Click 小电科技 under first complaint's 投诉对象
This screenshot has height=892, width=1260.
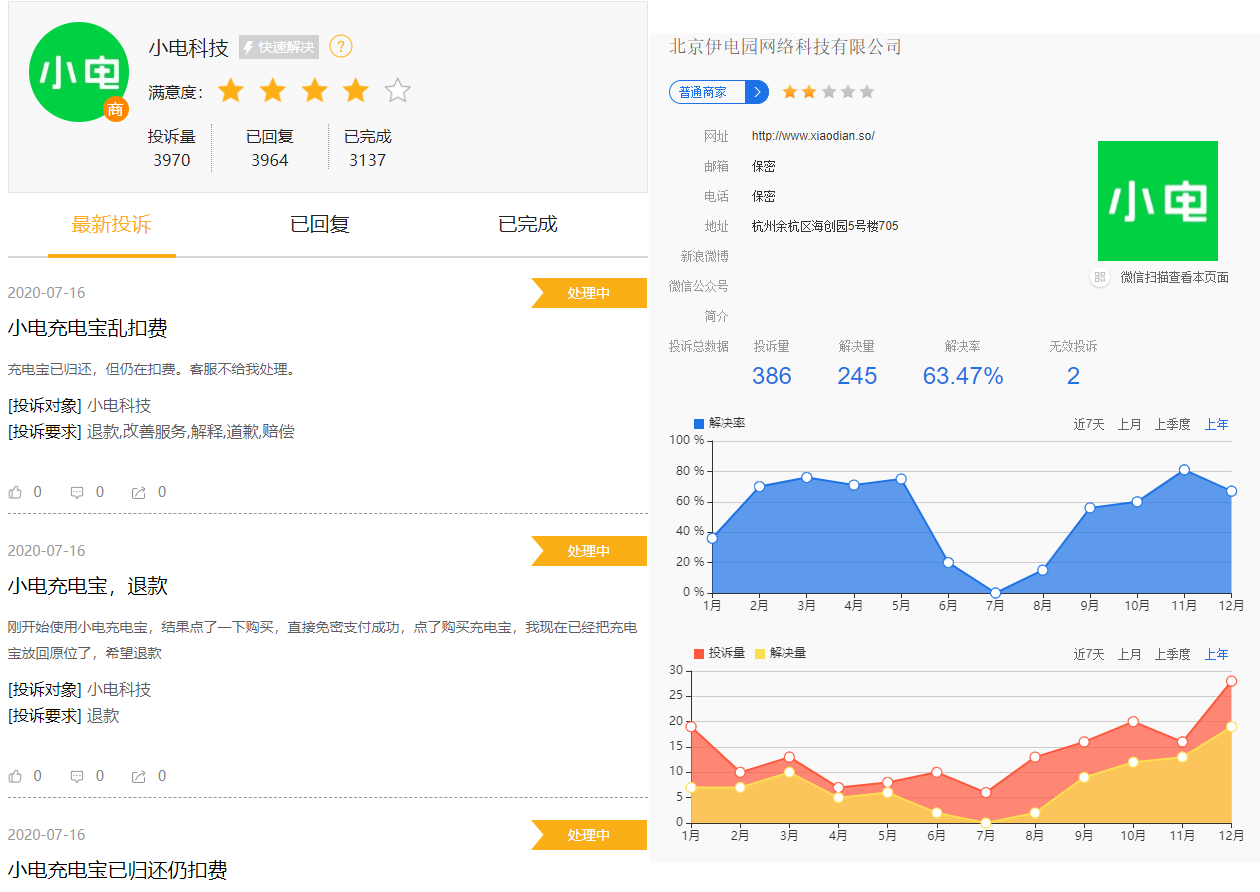[x=119, y=405]
